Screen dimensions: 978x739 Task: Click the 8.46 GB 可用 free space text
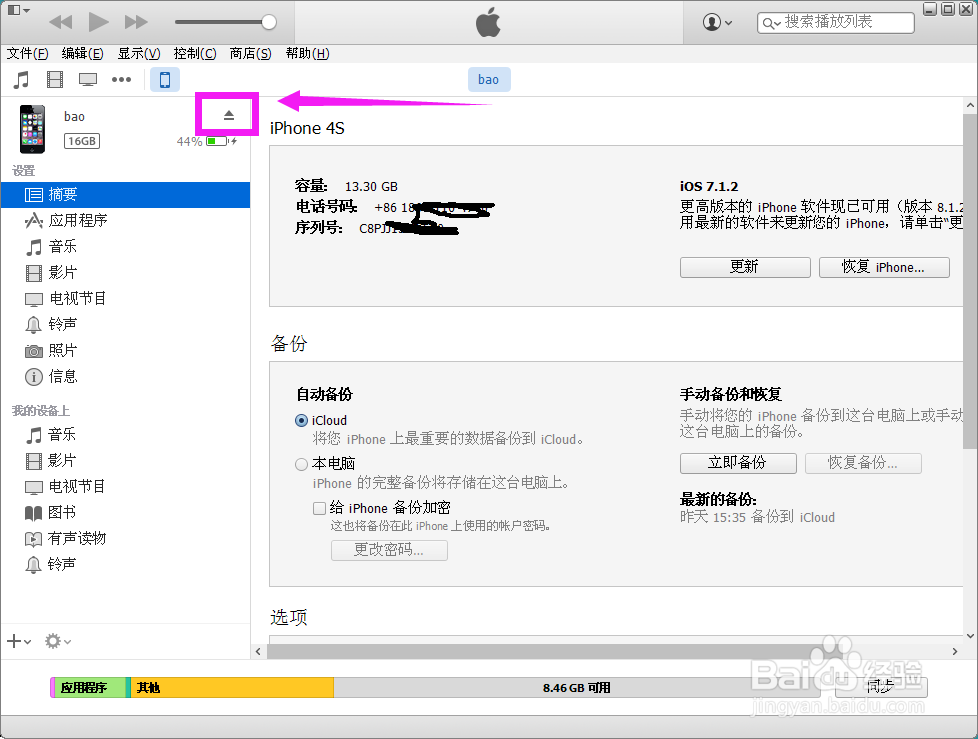(x=576, y=688)
